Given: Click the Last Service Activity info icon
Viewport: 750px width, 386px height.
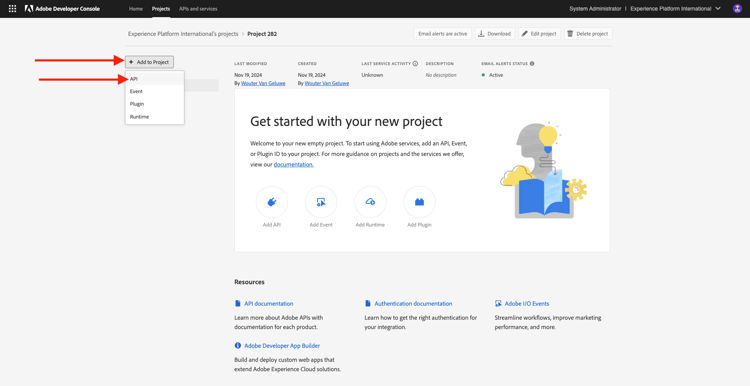Looking at the screenshot, I should click(x=415, y=64).
